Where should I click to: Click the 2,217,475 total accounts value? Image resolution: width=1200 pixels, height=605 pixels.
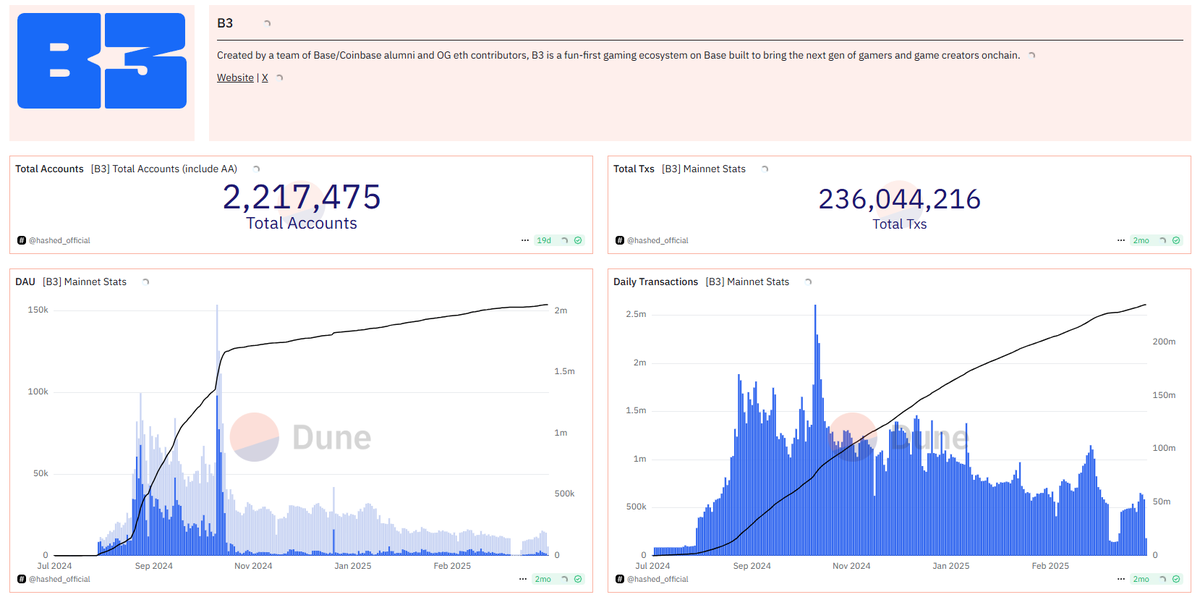click(x=302, y=197)
